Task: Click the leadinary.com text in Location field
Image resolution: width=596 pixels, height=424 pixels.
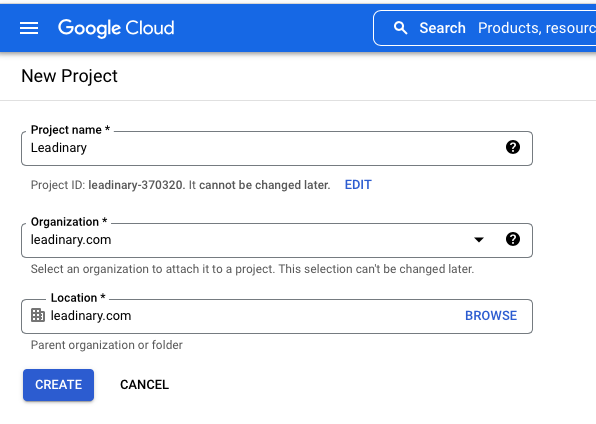Action: point(91,316)
